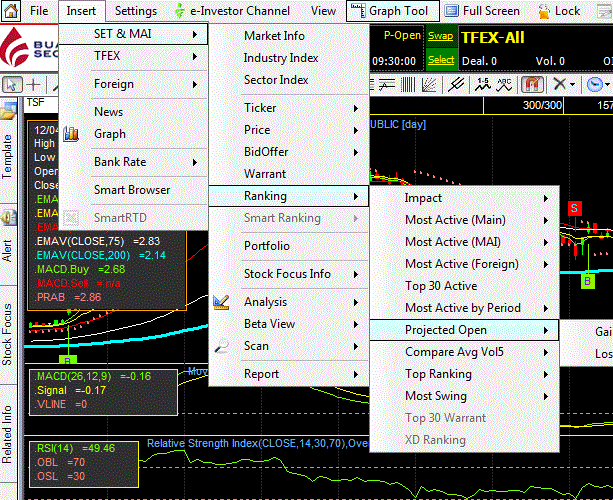Expand Stock Focus Info submenu
Screen dimensions: 613x500
pyautogui.click(x=289, y=274)
